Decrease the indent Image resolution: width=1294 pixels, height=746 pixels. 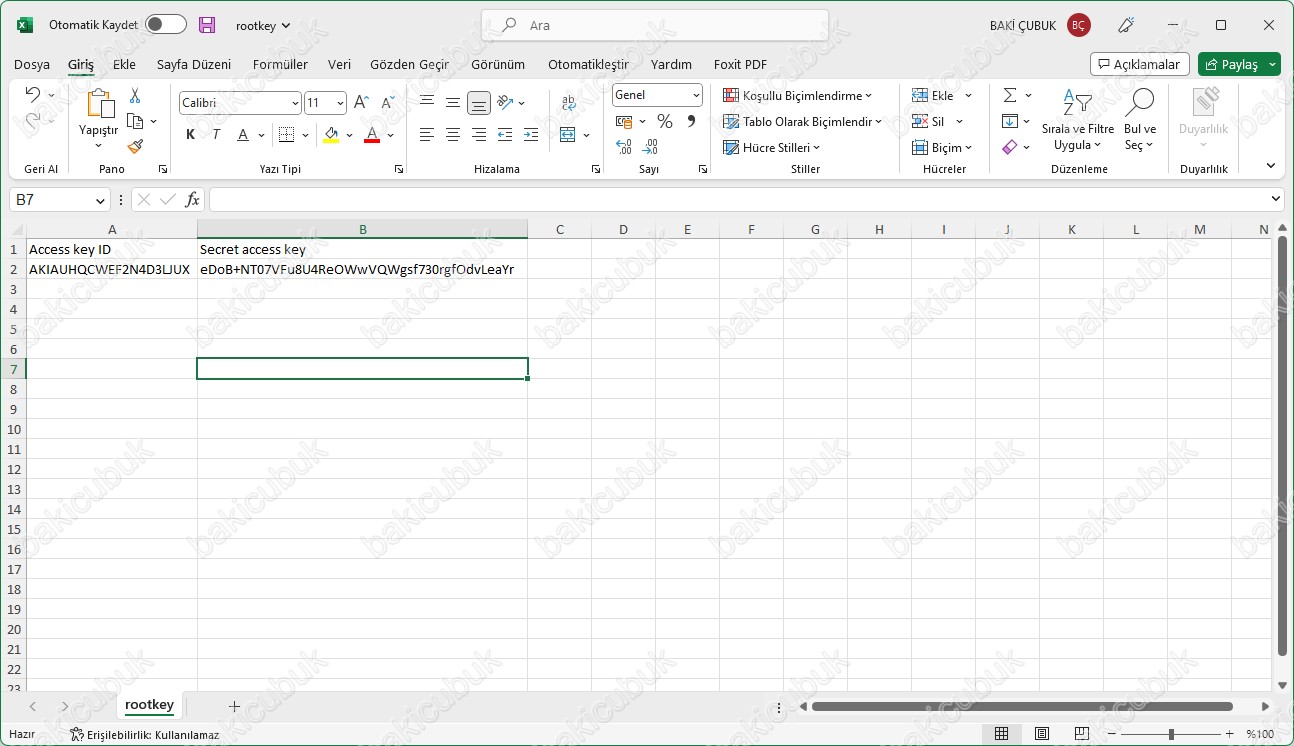505,134
